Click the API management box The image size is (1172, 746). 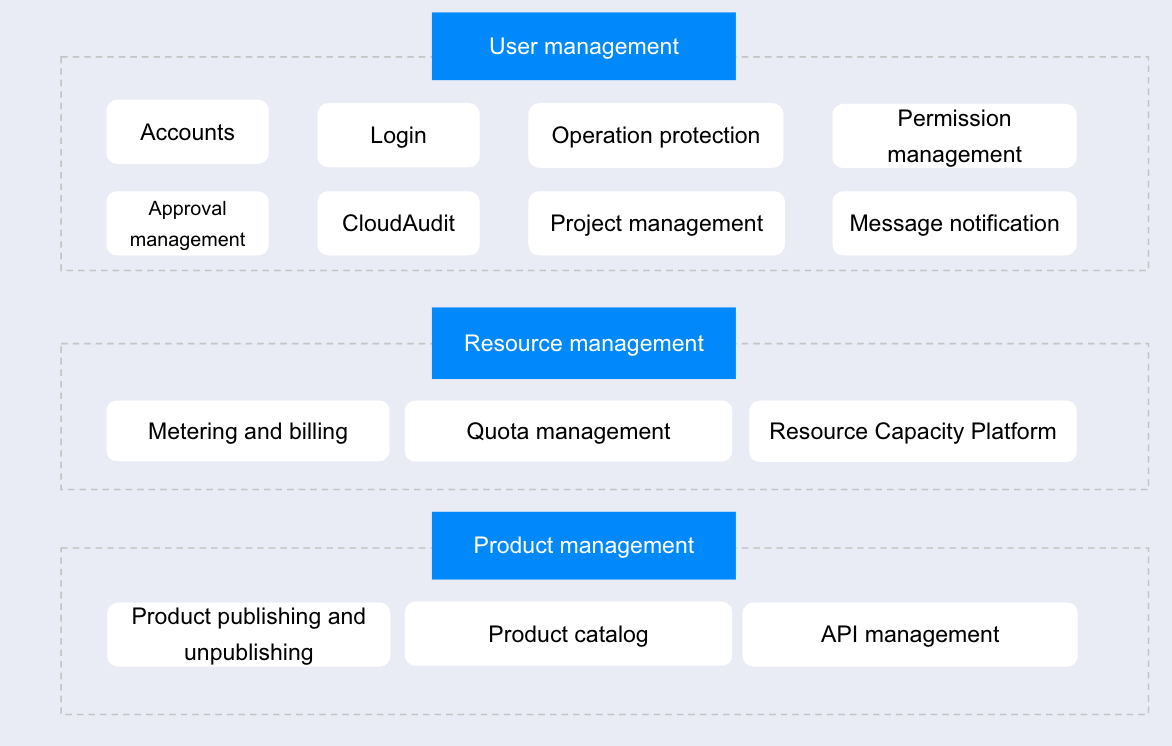[910, 635]
